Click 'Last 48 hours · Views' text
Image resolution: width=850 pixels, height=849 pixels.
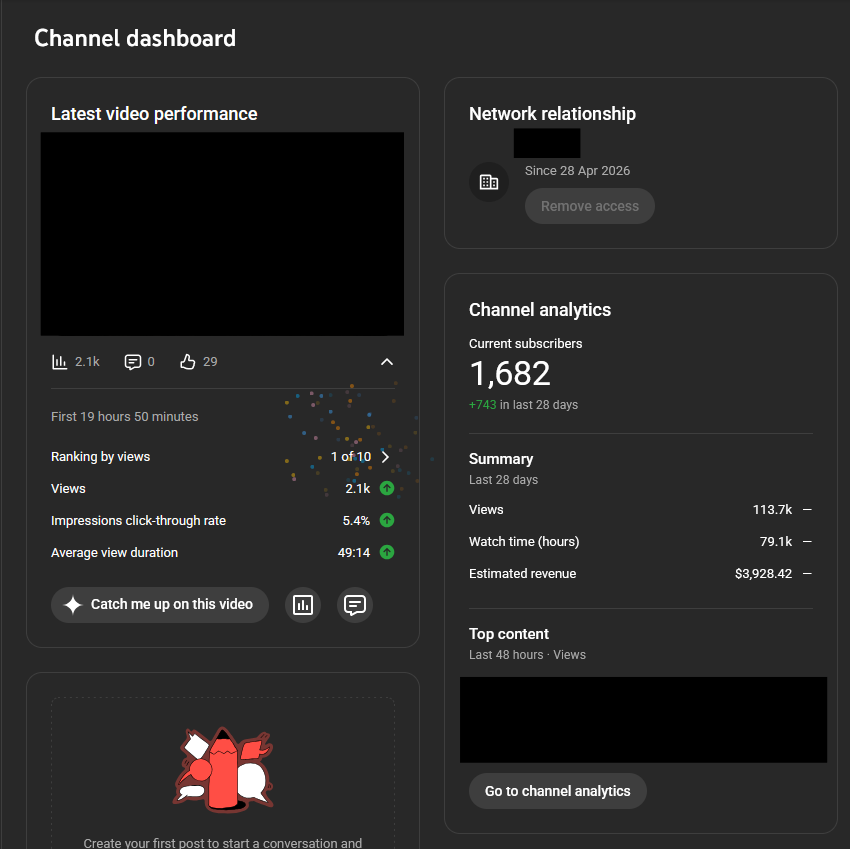point(527,655)
